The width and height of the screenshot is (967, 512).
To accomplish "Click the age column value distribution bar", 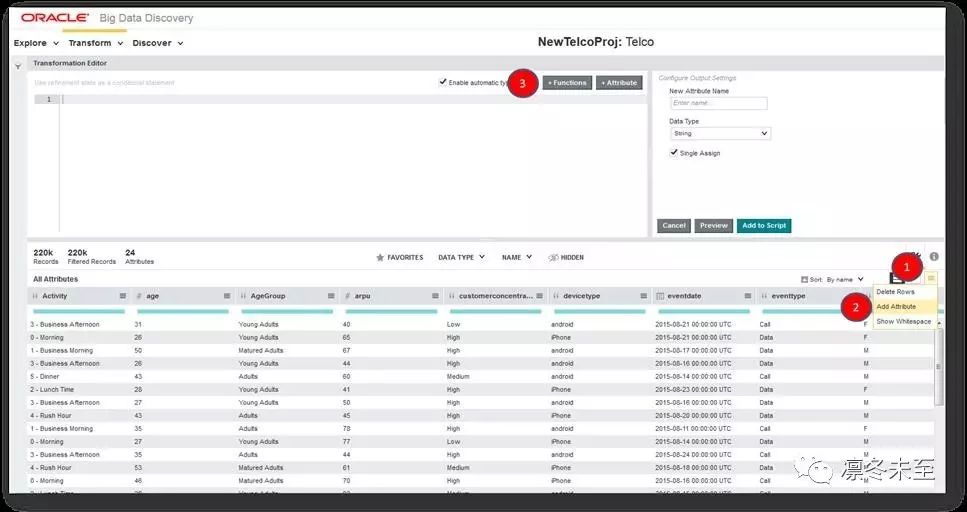I will point(183,312).
